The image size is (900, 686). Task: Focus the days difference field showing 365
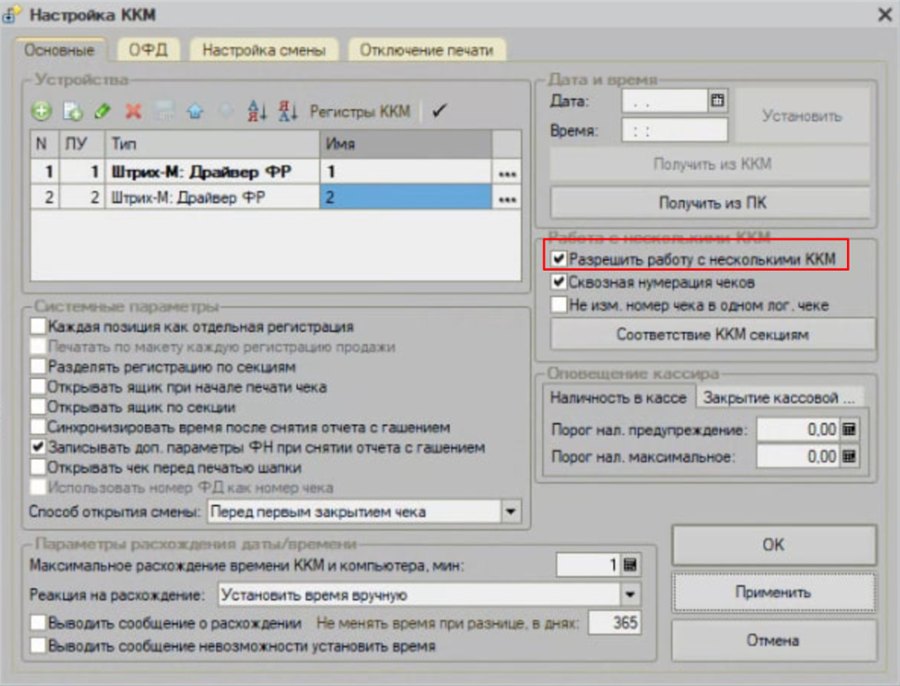(x=615, y=622)
